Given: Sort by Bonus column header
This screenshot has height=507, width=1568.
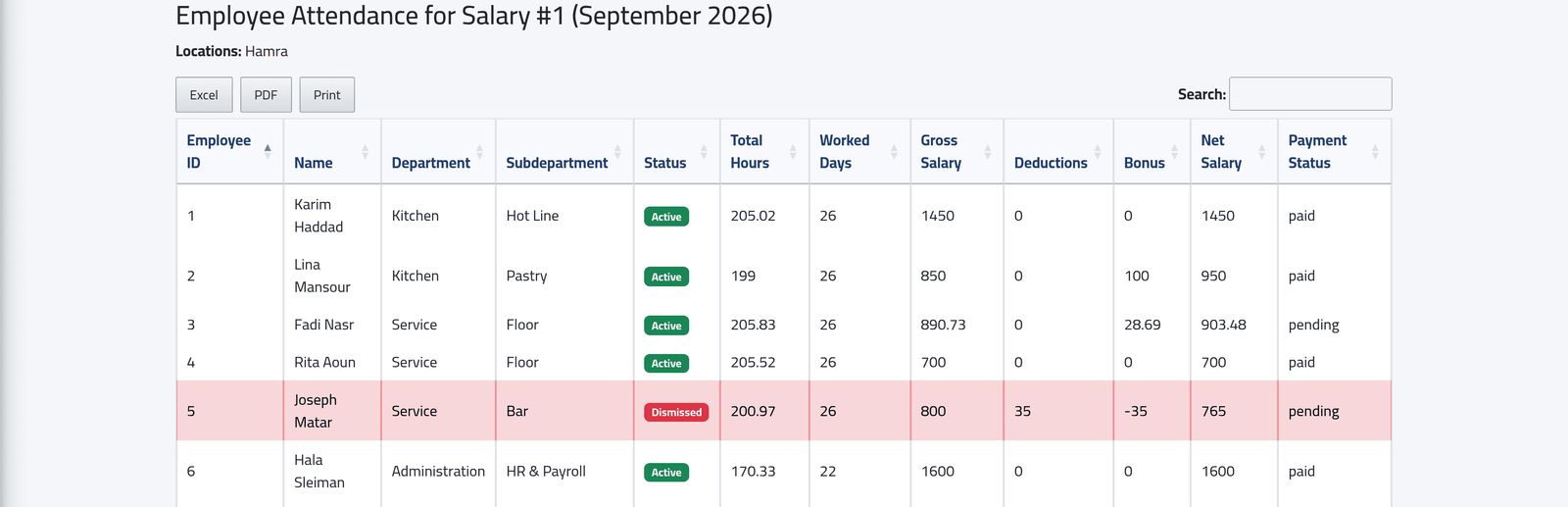Looking at the screenshot, I should [x=1151, y=152].
